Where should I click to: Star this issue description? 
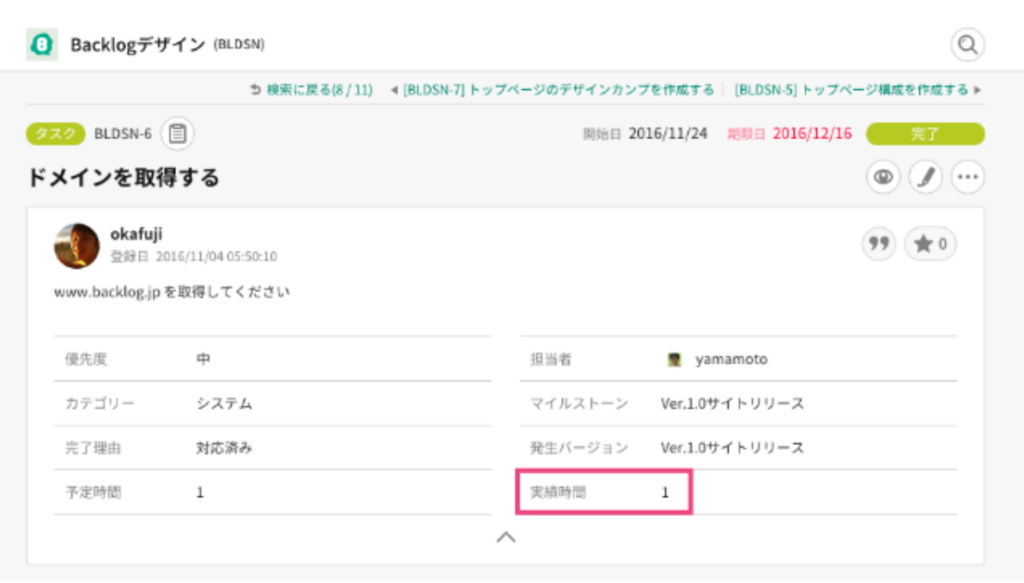(x=931, y=244)
